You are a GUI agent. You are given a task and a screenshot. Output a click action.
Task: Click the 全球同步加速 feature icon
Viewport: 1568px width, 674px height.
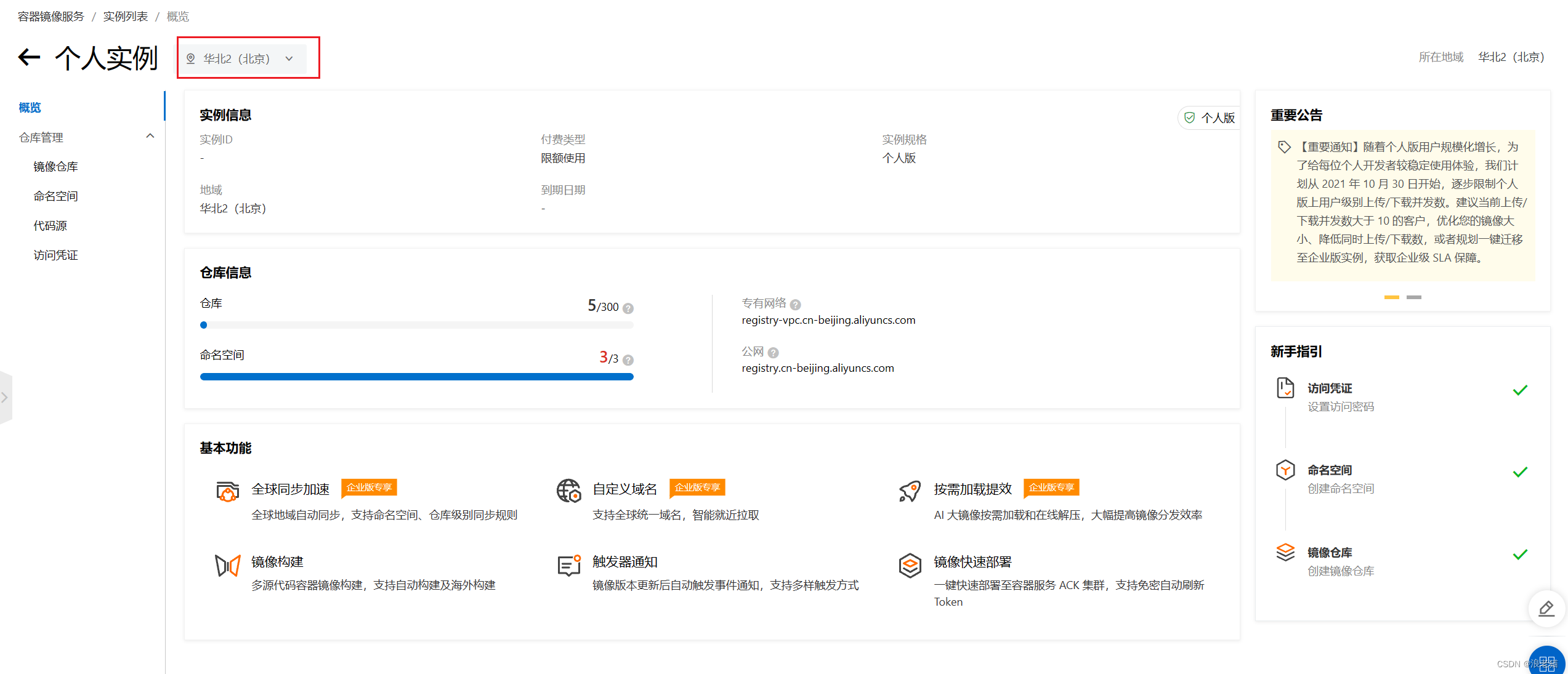[x=227, y=491]
